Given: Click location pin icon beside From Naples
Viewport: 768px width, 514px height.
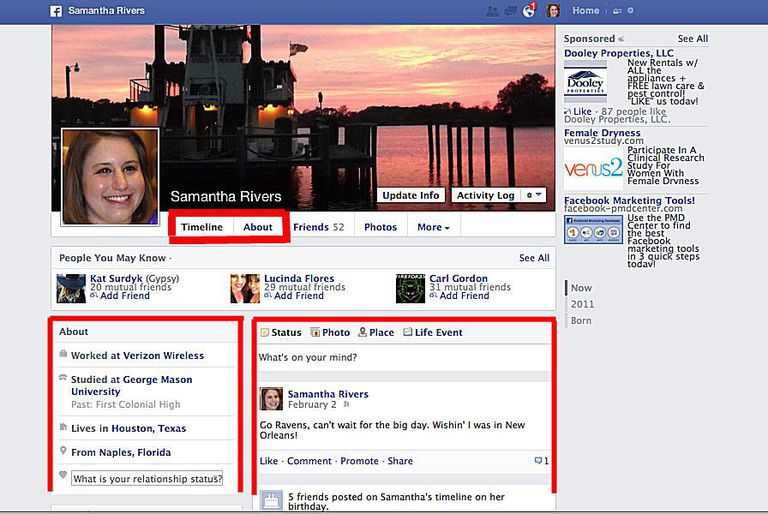Looking at the screenshot, I should pyautogui.click(x=63, y=450).
